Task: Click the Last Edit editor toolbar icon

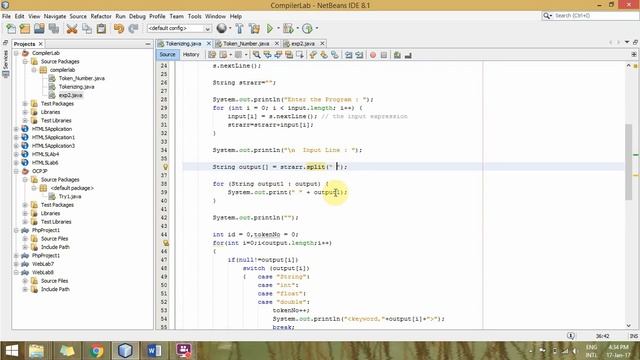Action: (x=212, y=55)
